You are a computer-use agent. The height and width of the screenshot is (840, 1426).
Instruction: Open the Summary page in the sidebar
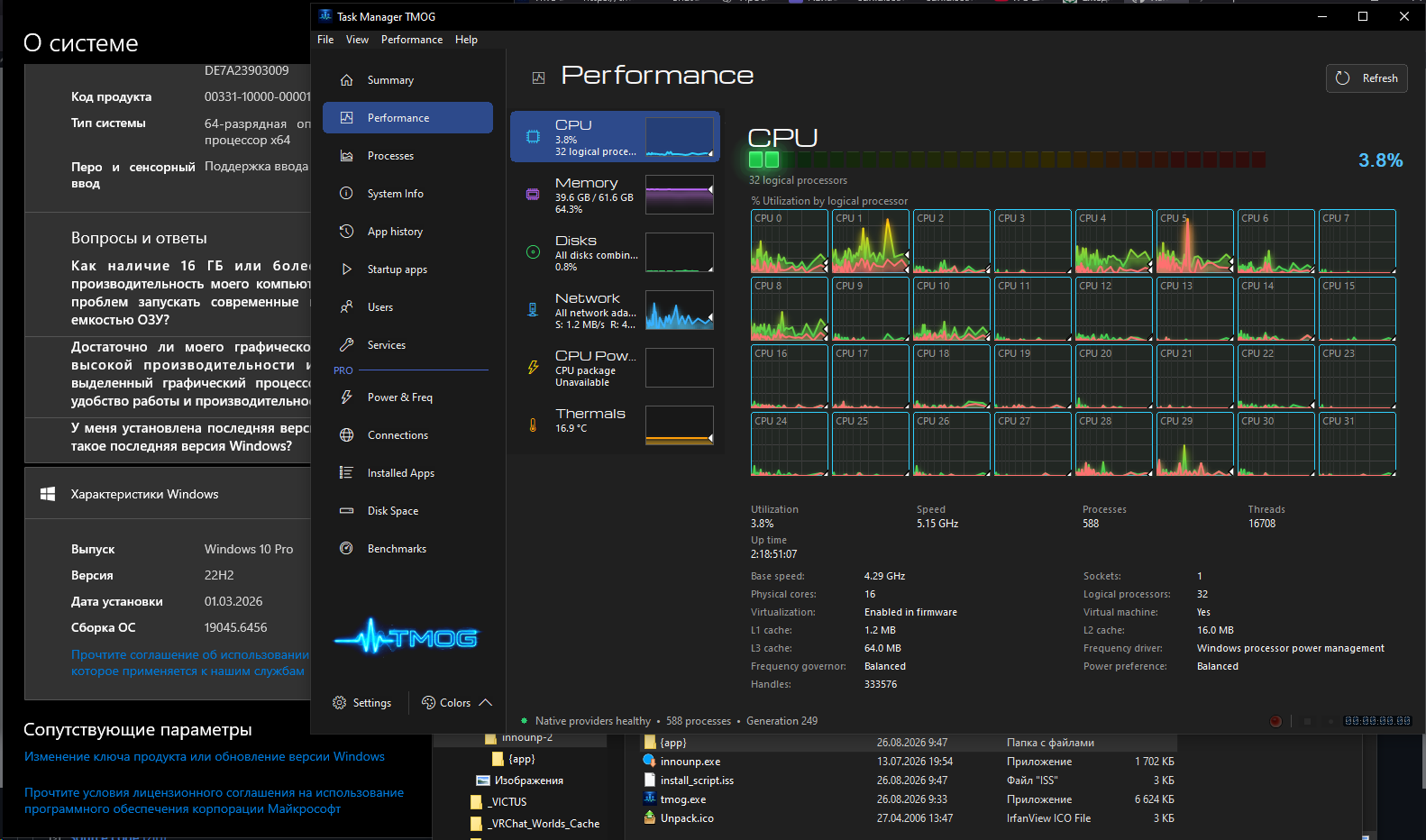[x=407, y=80]
